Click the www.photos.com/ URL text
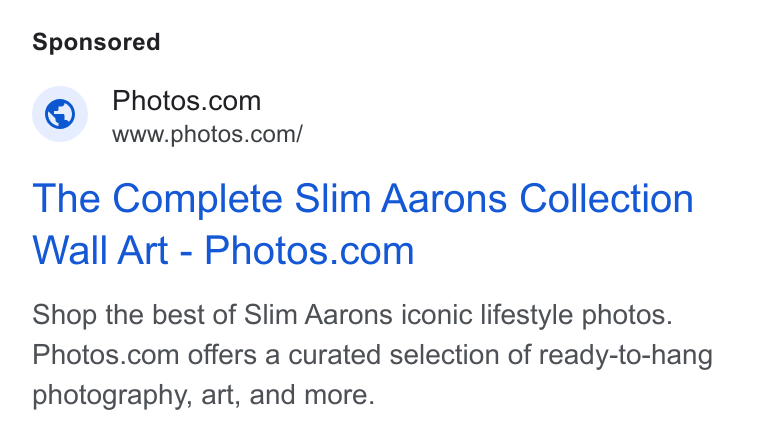Image resolution: width=760 pixels, height=438 pixels. pyautogui.click(x=207, y=134)
